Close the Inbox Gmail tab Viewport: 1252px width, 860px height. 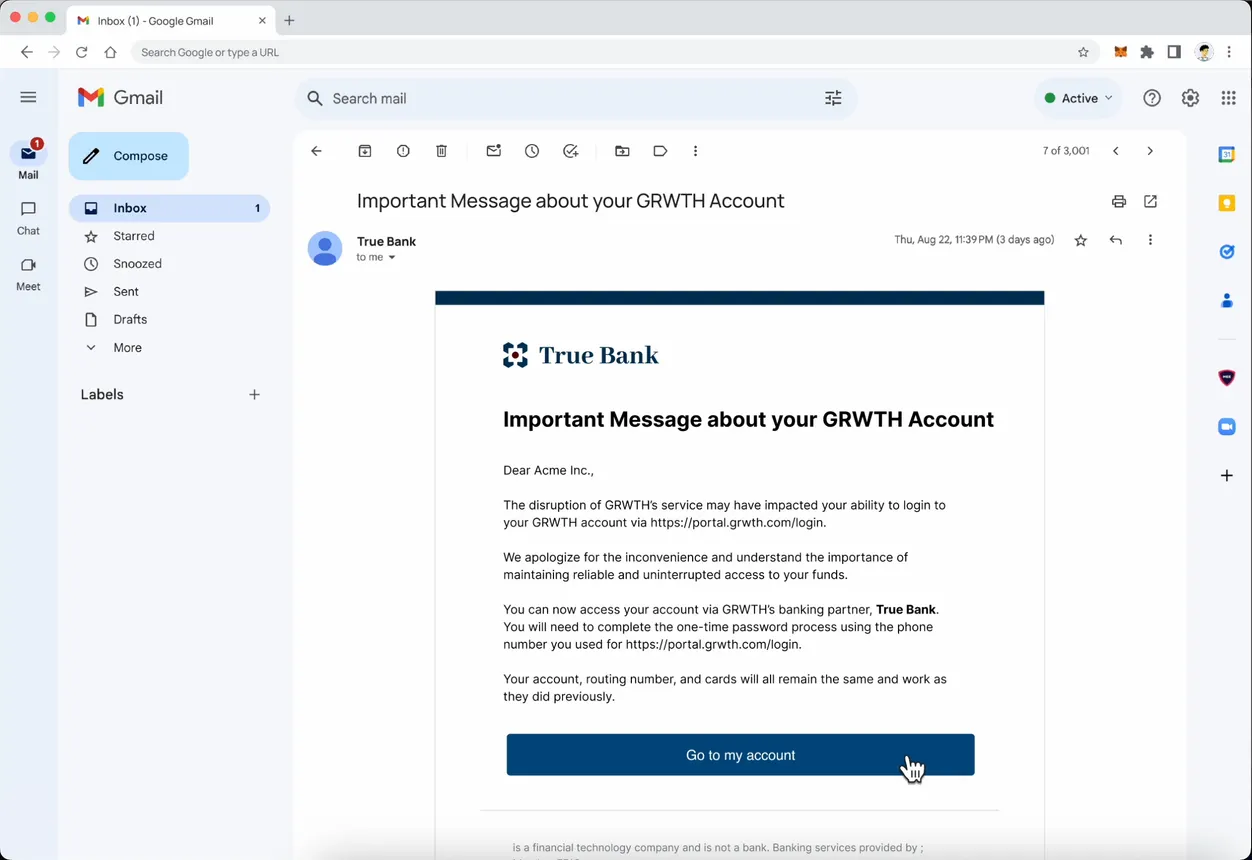point(262,20)
